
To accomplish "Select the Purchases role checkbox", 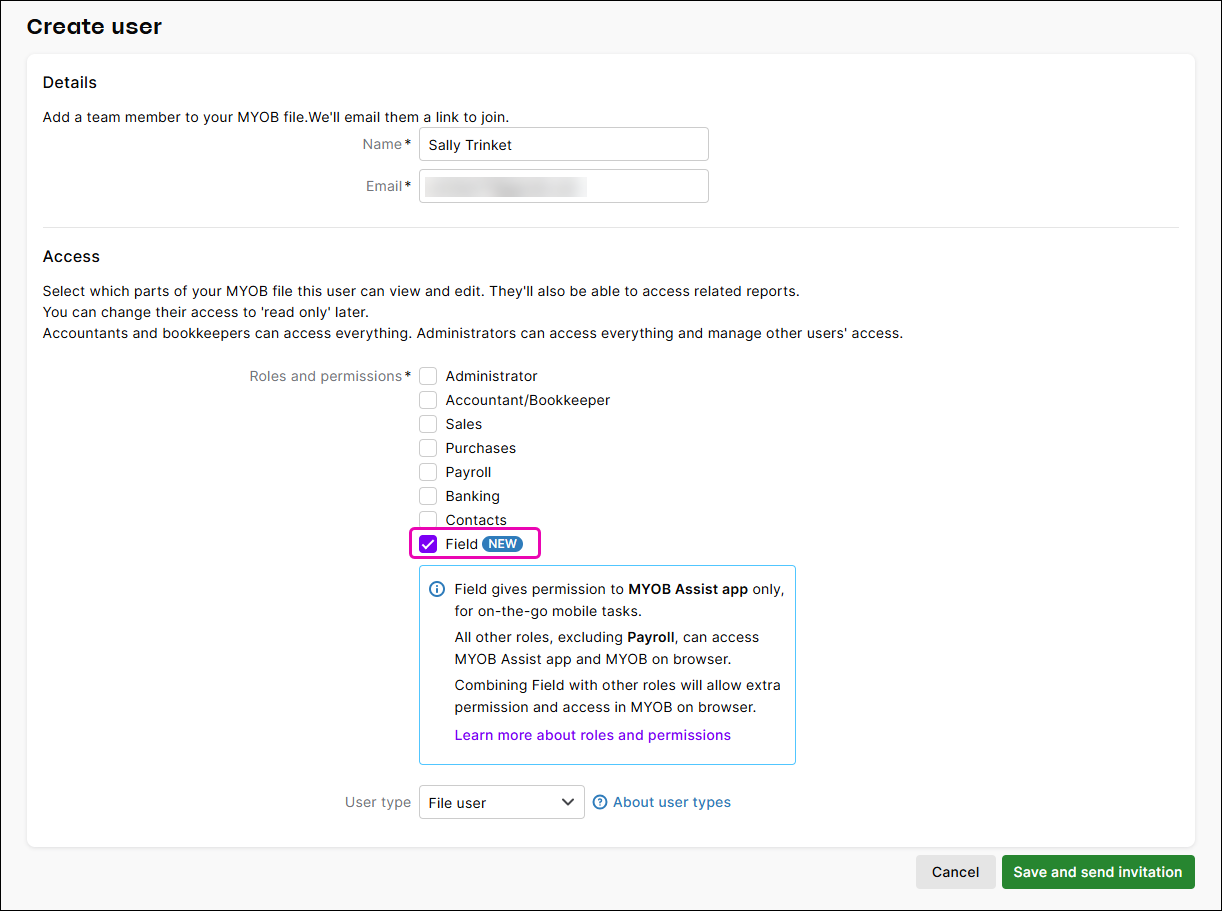I will (x=428, y=448).
